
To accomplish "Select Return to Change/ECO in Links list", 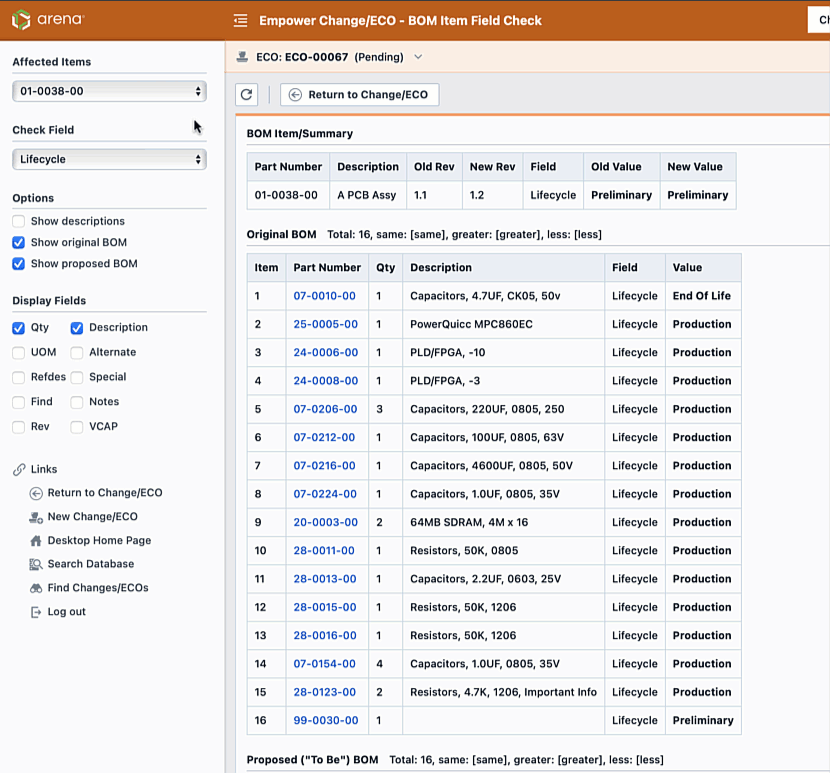I will pyautogui.click(x=104, y=493).
